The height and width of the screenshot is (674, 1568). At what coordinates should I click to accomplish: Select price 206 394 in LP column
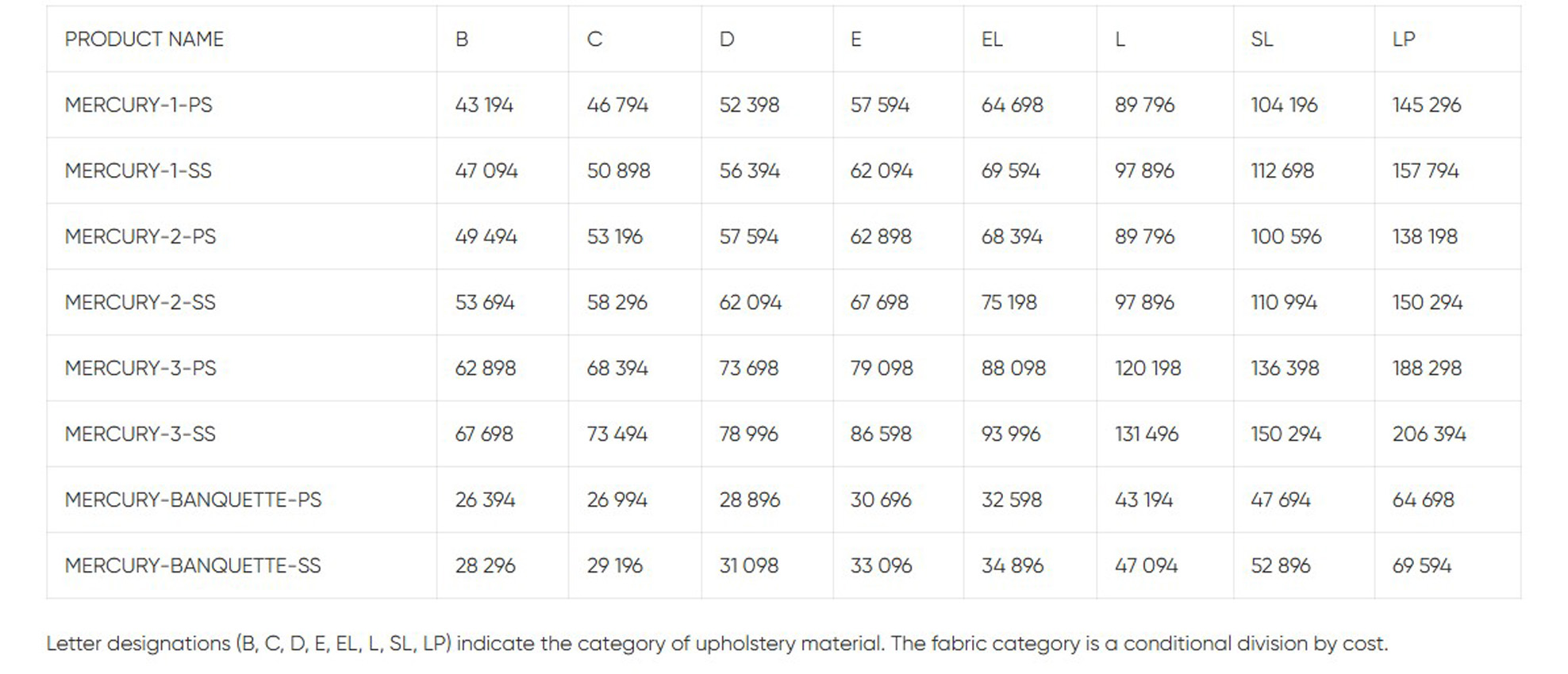(1429, 434)
